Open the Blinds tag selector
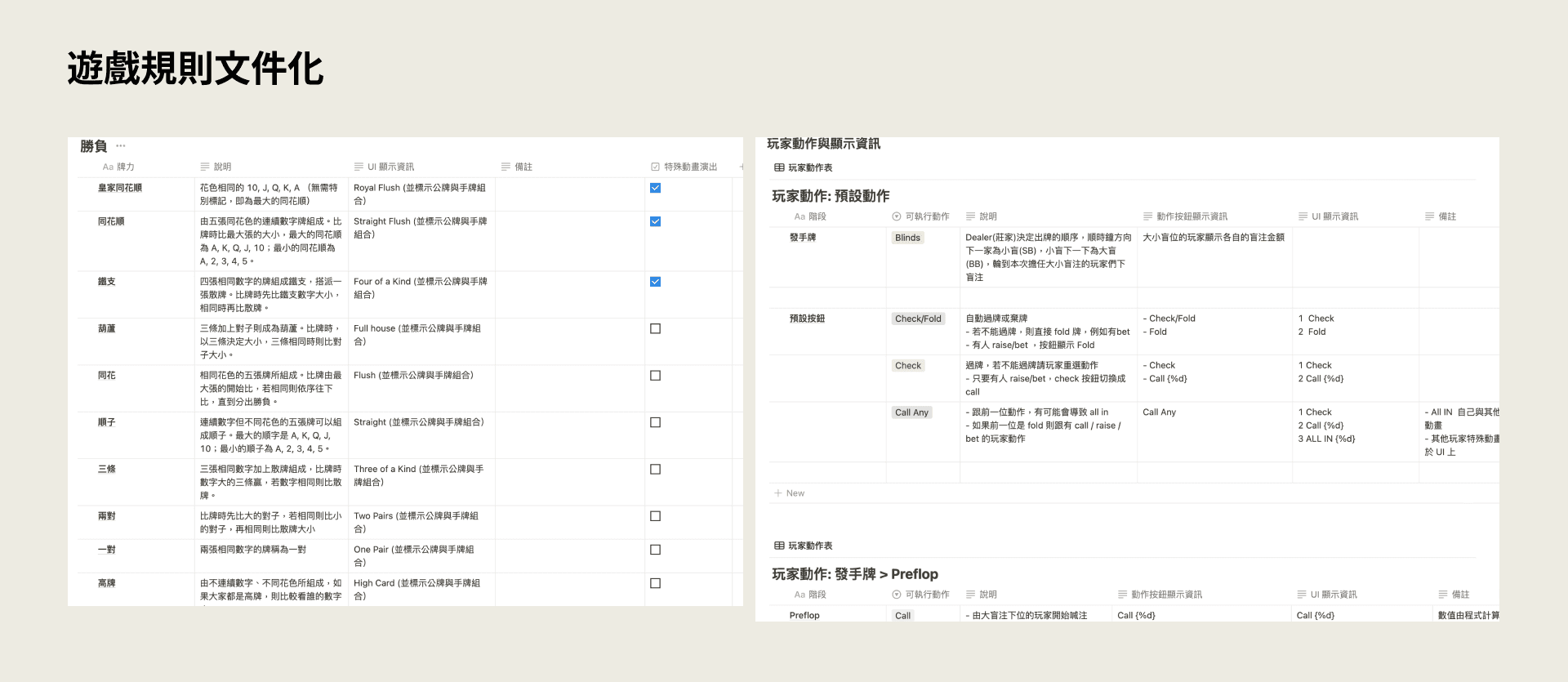The height and width of the screenshot is (682, 1568). pyautogui.click(x=907, y=238)
